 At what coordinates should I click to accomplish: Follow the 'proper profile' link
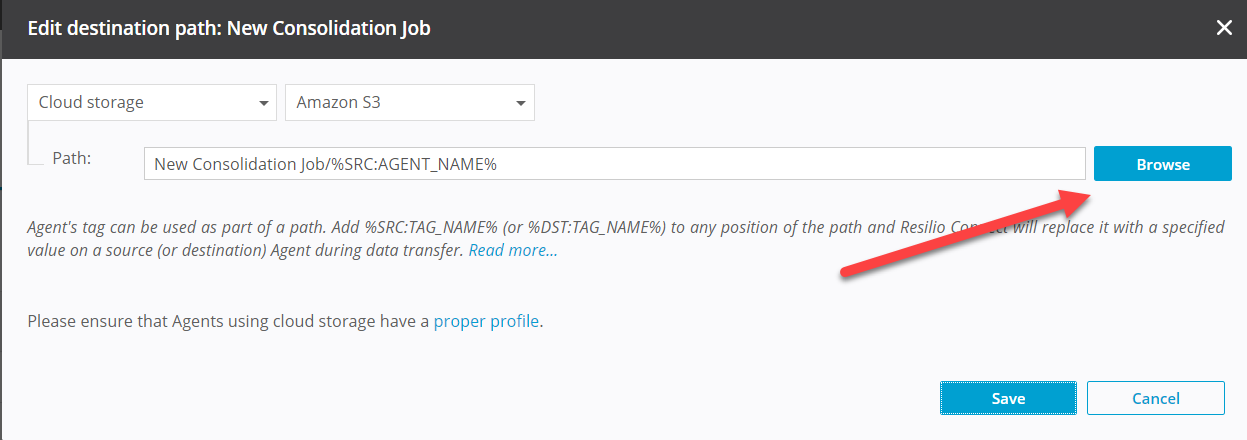tap(486, 322)
